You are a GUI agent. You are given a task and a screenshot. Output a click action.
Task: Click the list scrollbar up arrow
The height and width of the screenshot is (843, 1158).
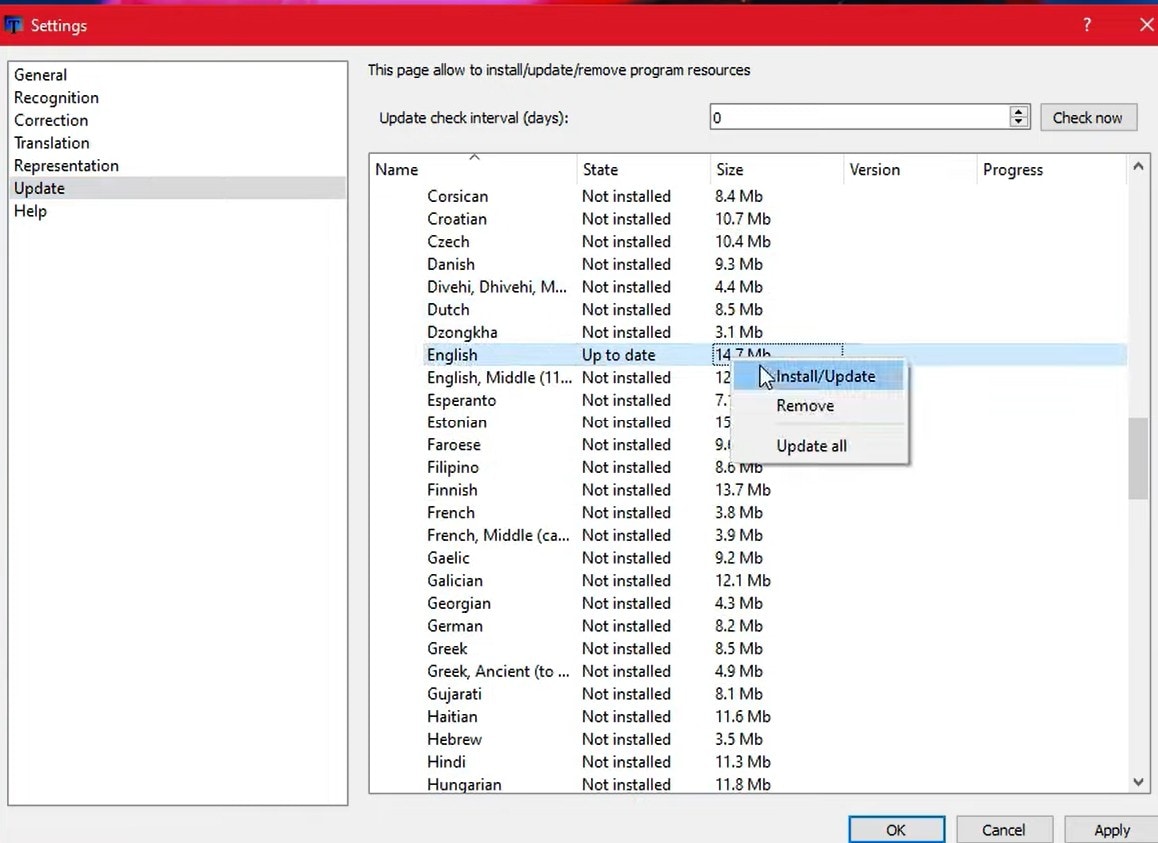click(1138, 166)
